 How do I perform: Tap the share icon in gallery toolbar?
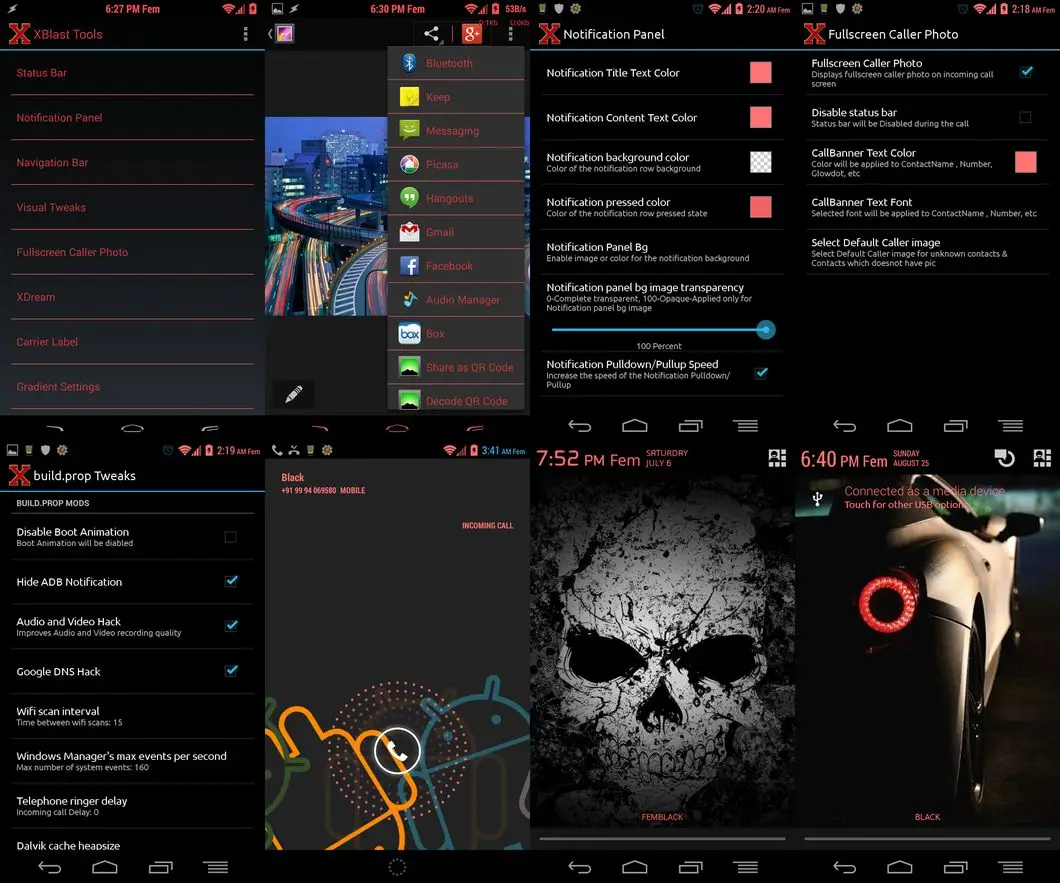pyautogui.click(x=431, y=34)
